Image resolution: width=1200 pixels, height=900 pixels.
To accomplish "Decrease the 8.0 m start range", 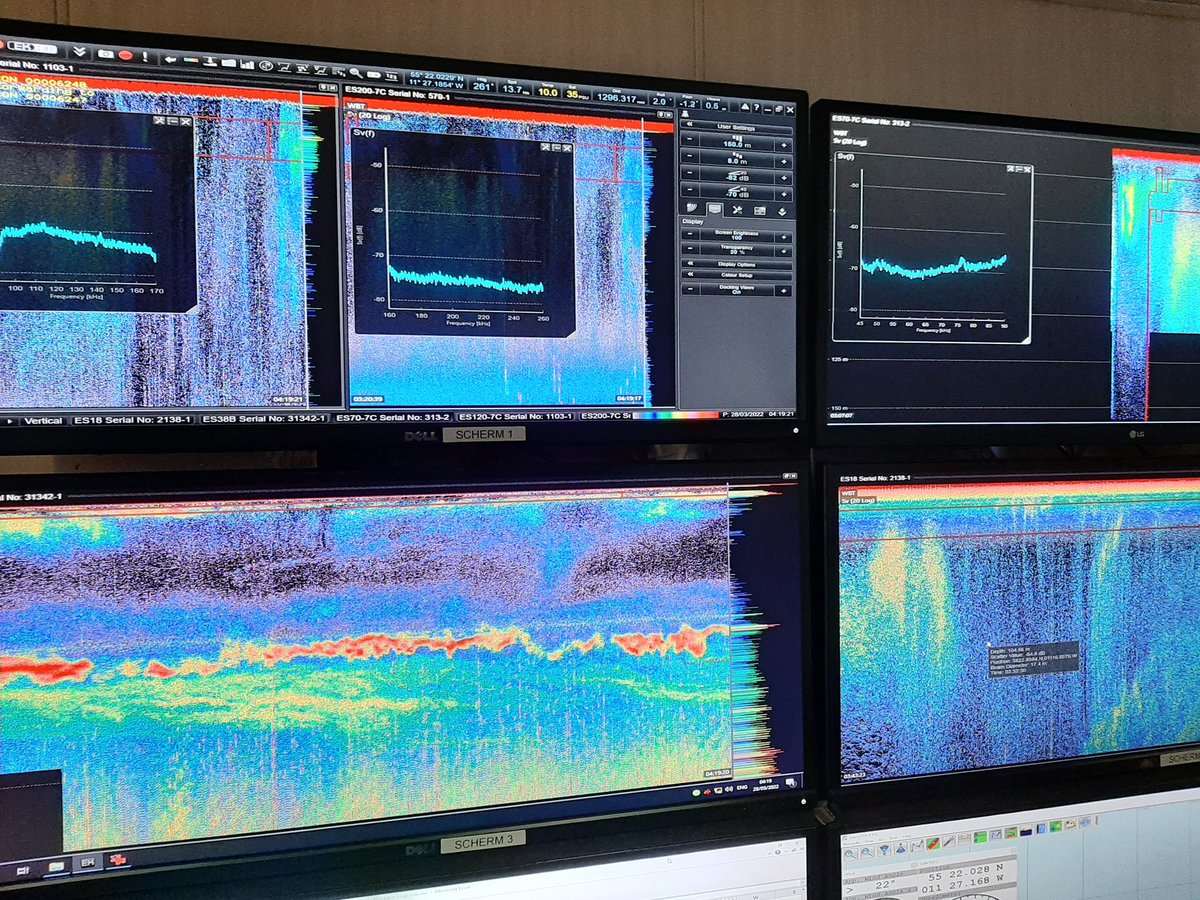I will 690,156.
